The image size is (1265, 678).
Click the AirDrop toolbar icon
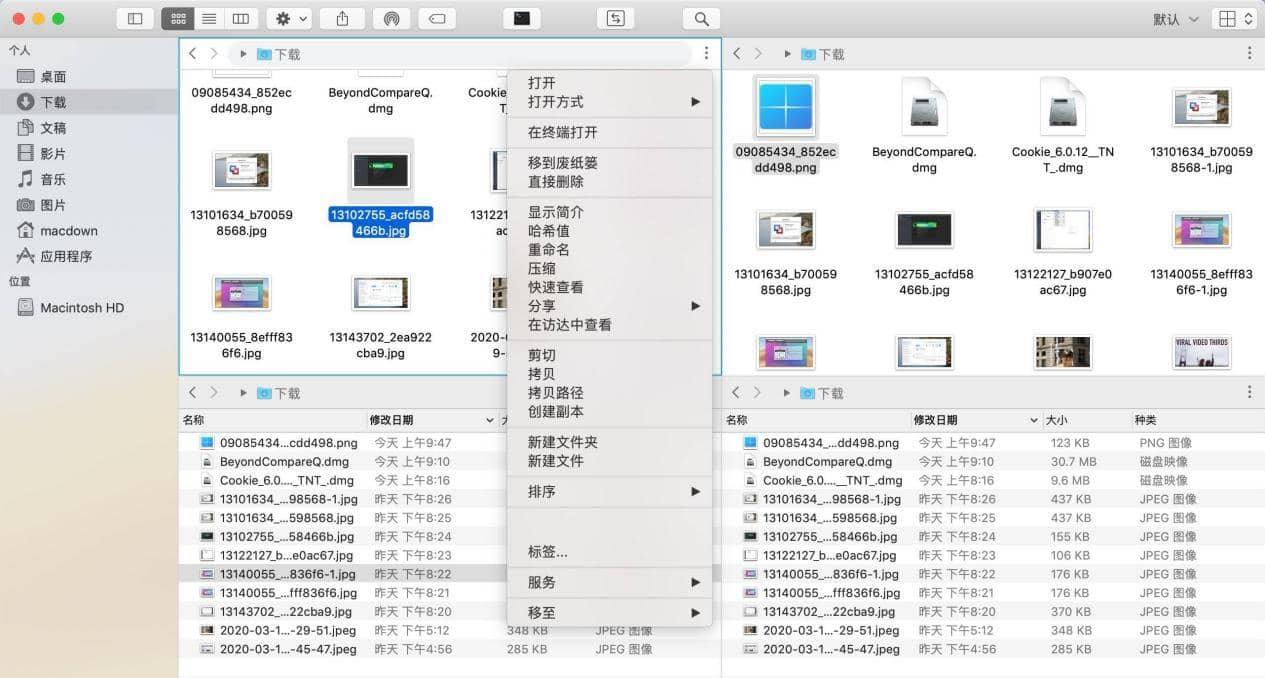[x=391, y=17]
